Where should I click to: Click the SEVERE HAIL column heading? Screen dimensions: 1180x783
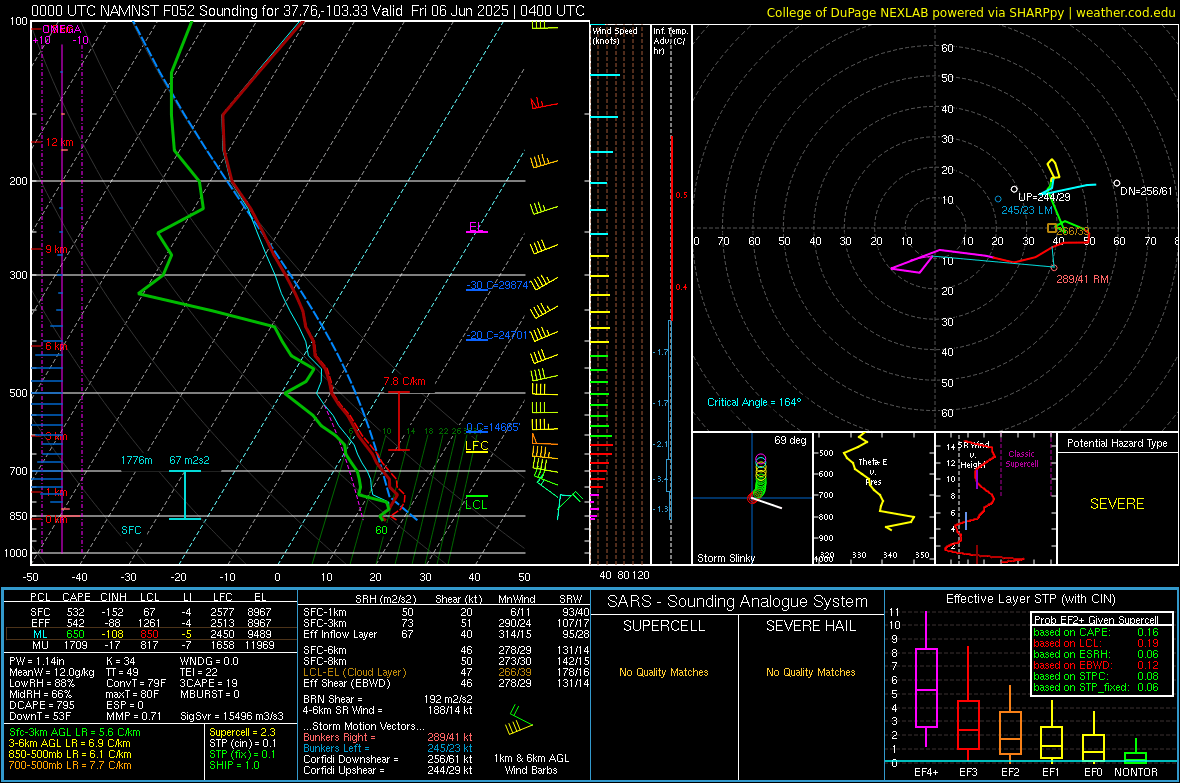[x=811, y=626]
